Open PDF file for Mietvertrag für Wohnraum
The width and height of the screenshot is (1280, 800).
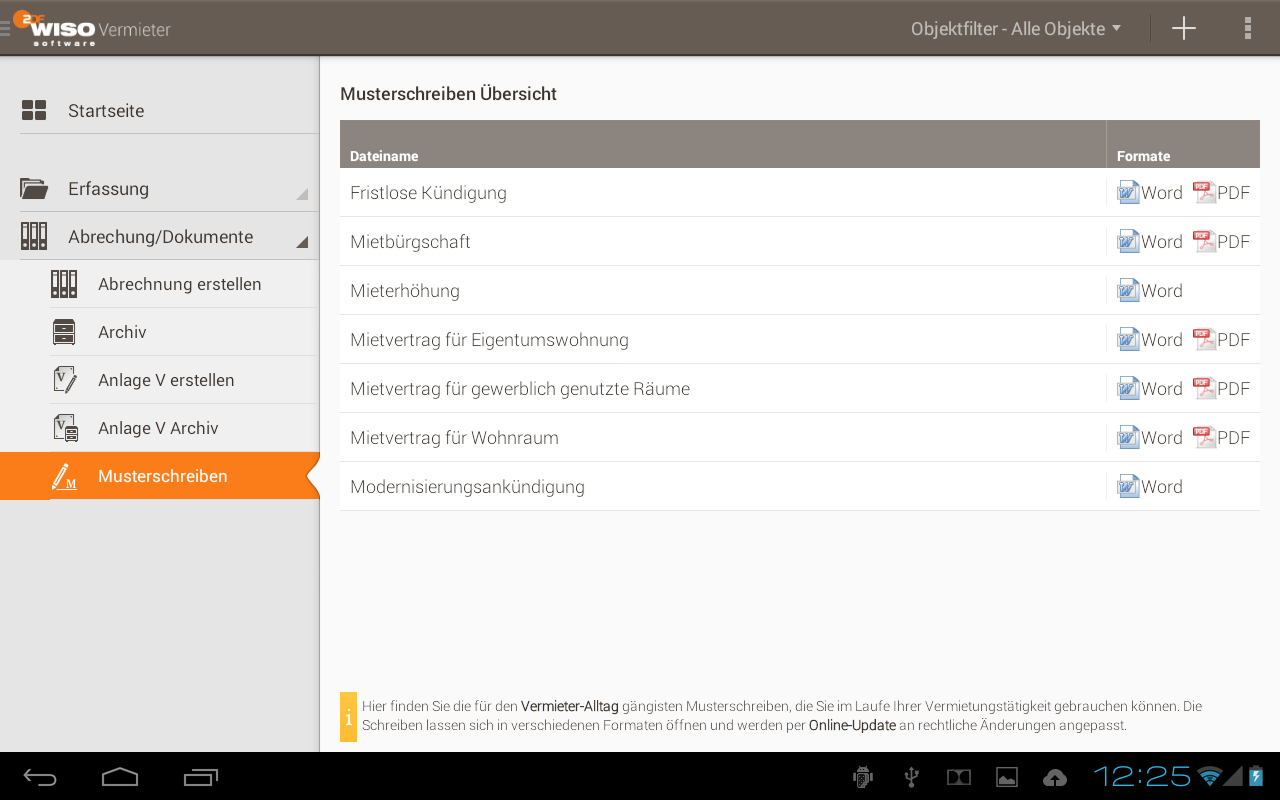pyautogui.click(x=1221, y=438)
